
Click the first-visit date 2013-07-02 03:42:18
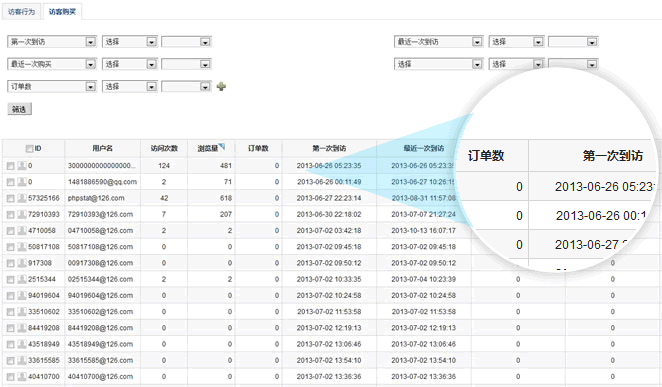tap(329, 230)
